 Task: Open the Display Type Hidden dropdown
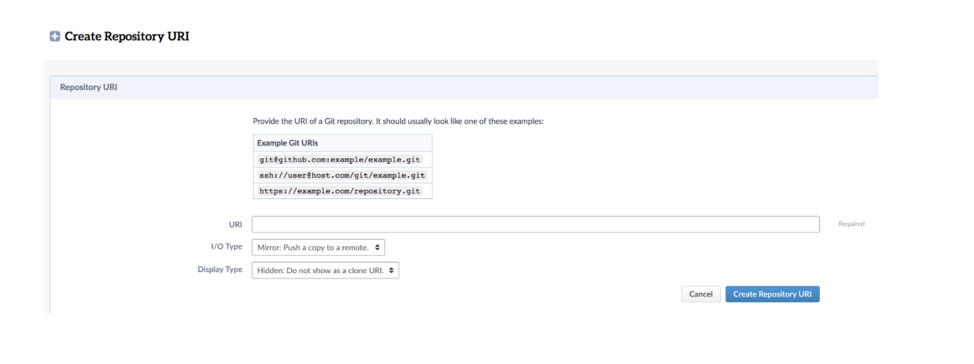point(325,271)
